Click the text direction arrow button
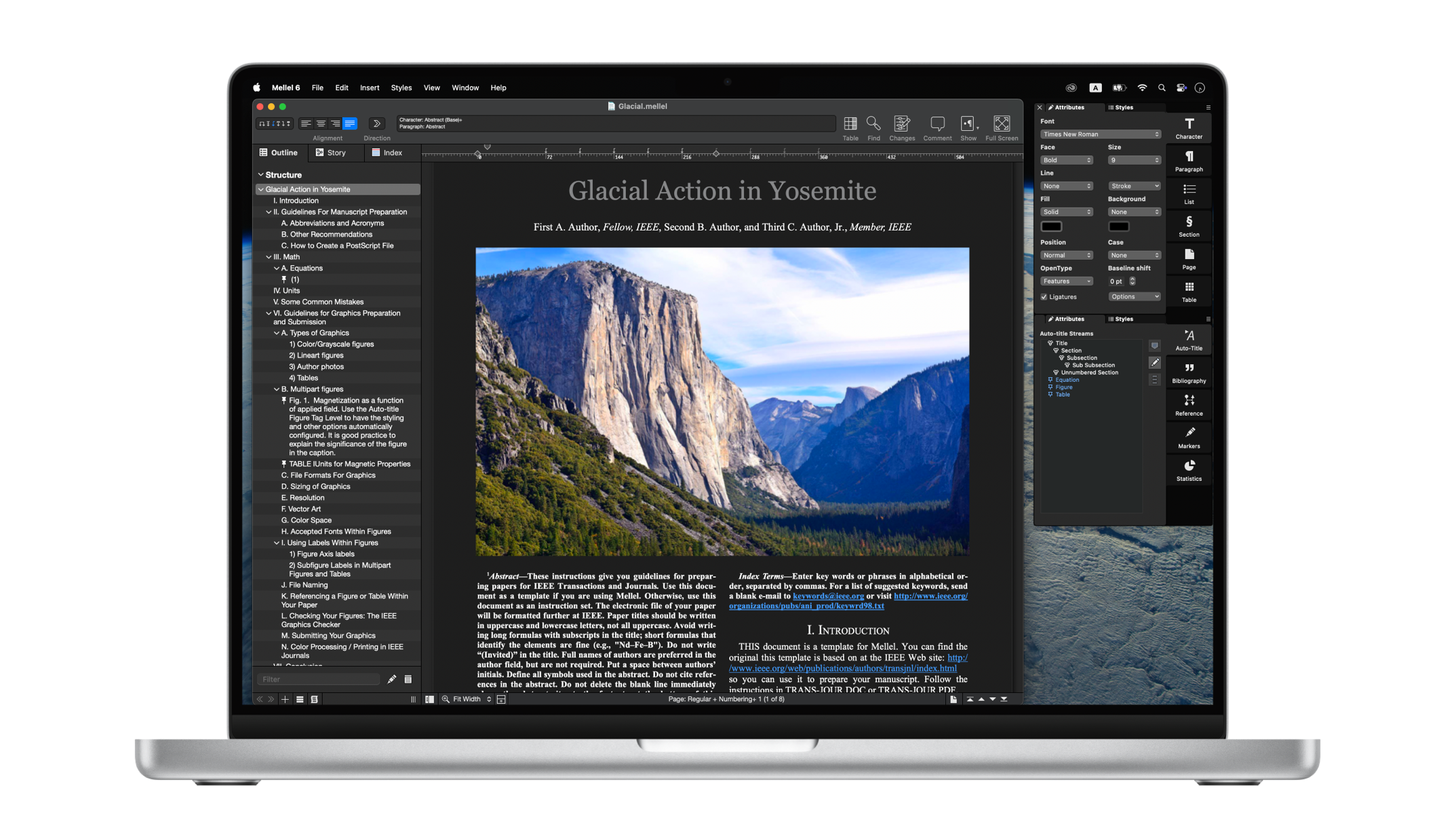The width and height of the screenshot is (1456, 828). click(x=376, y=123)
